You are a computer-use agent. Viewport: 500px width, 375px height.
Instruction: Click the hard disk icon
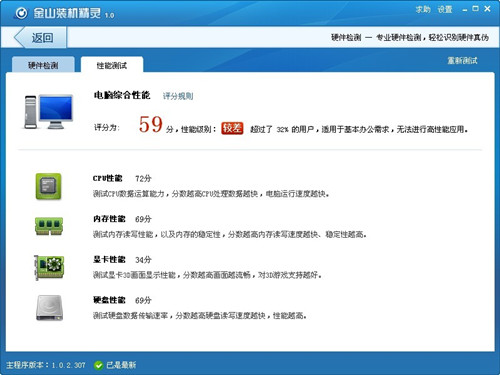49,308
